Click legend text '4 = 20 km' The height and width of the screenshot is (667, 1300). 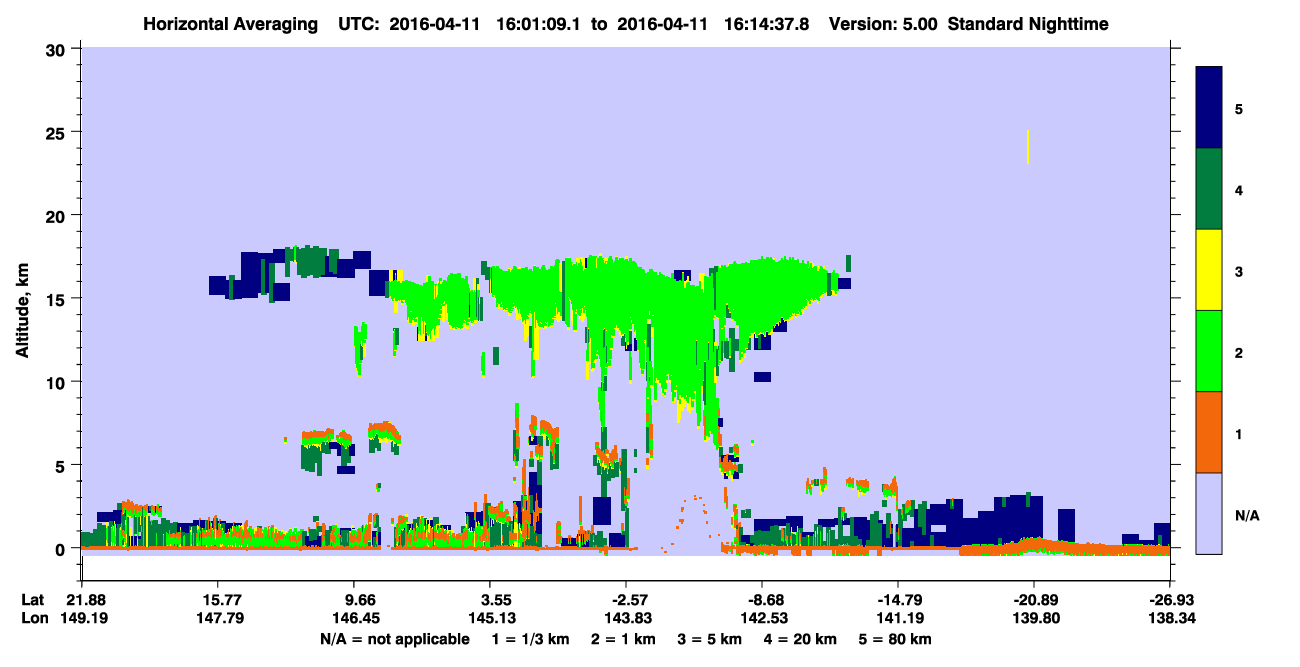798,639
